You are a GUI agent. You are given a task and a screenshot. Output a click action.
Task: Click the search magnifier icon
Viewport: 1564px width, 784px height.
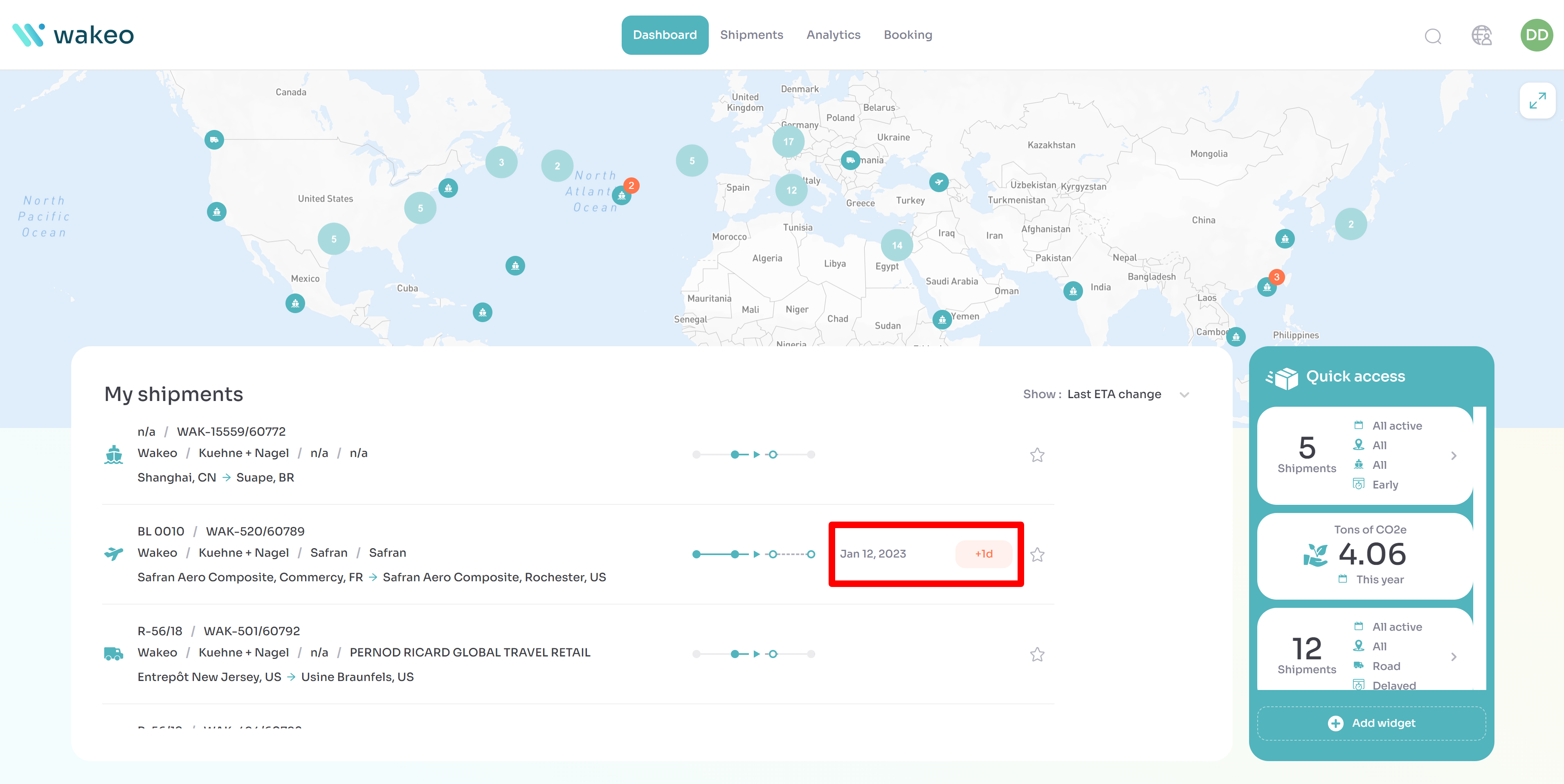[x=1433, y=36]
